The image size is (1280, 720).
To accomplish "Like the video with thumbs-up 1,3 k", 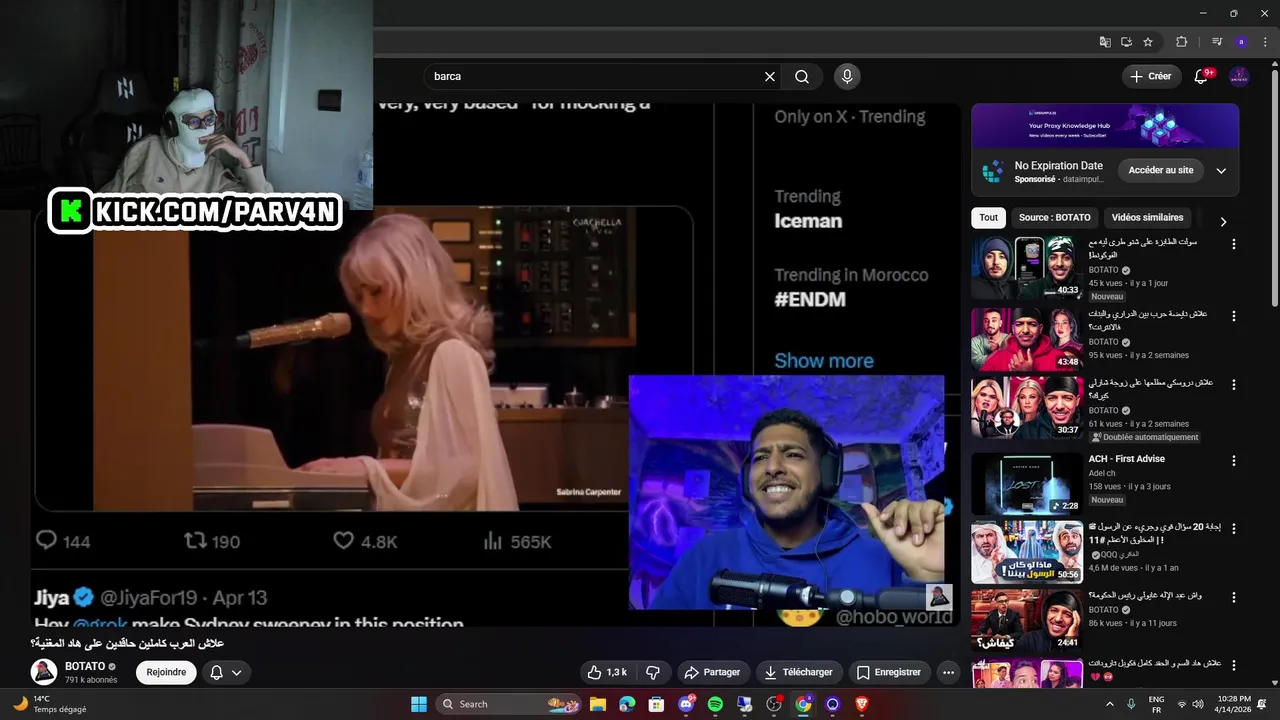I will click(608, 672).
